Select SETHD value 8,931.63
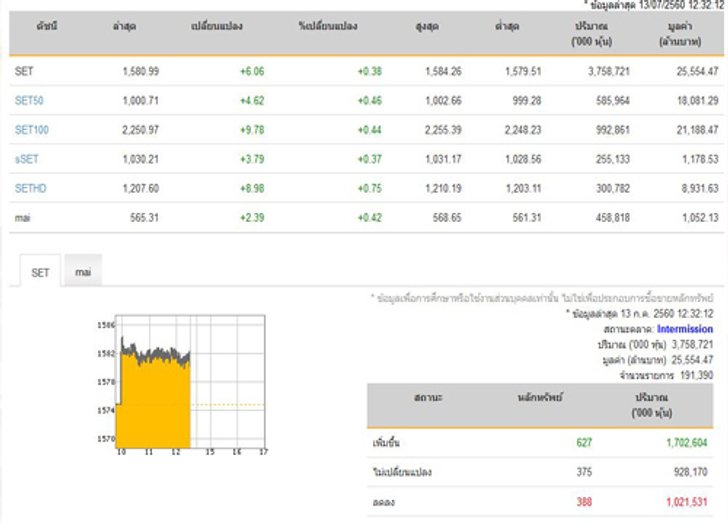Viewport: 728px width, 524px height. pyautogui.click(x=700, y=188)
